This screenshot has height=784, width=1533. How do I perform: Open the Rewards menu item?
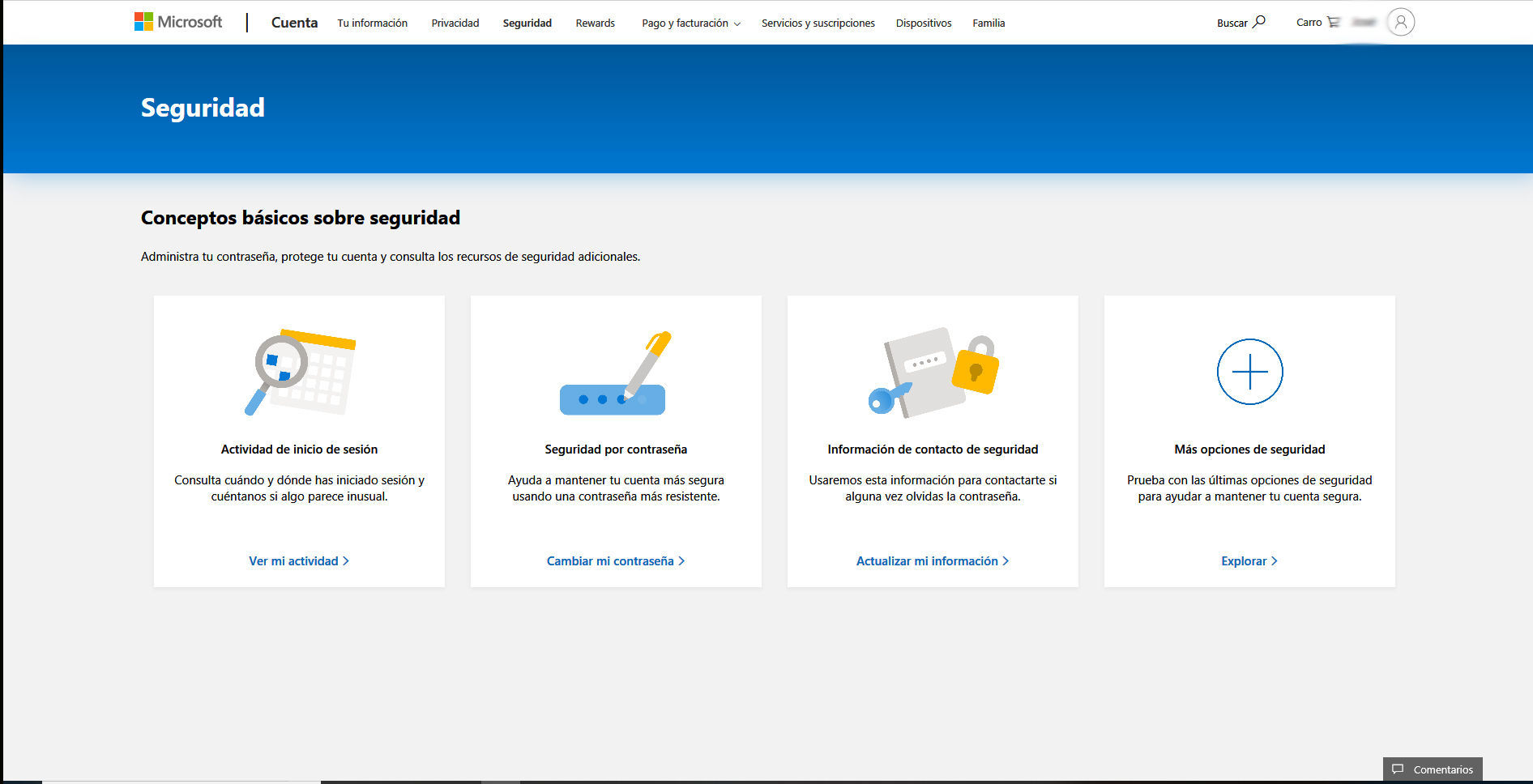tap(595, 23)
